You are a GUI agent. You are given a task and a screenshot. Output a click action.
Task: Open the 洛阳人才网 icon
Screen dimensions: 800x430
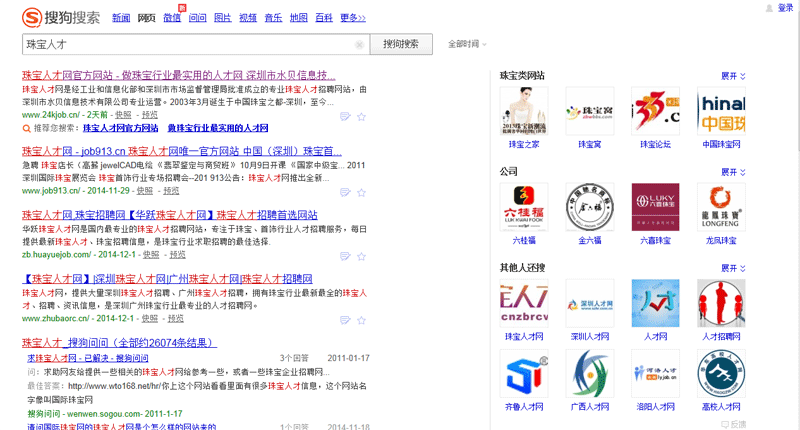click(x=656, y=373)
